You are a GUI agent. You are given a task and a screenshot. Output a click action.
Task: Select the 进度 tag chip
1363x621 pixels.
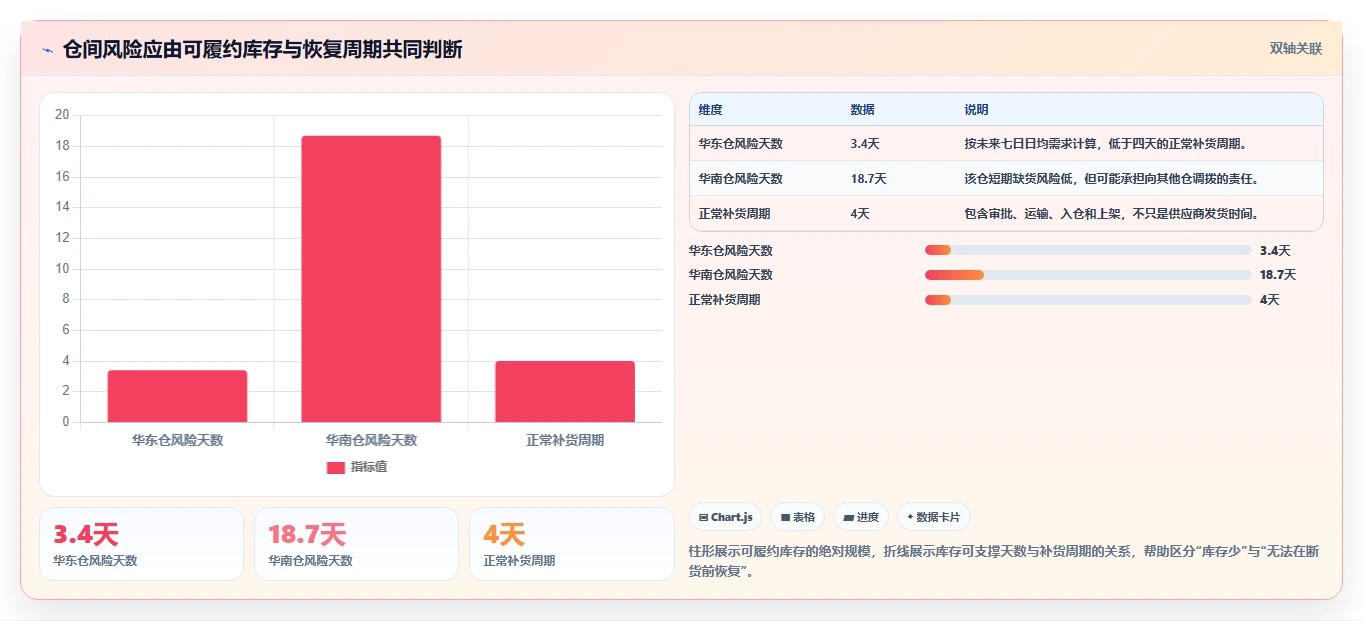861,517
